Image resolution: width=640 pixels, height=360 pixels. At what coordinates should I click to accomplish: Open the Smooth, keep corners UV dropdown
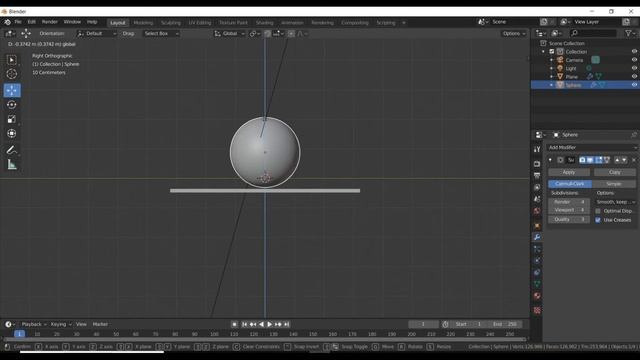tap(616, 202)
